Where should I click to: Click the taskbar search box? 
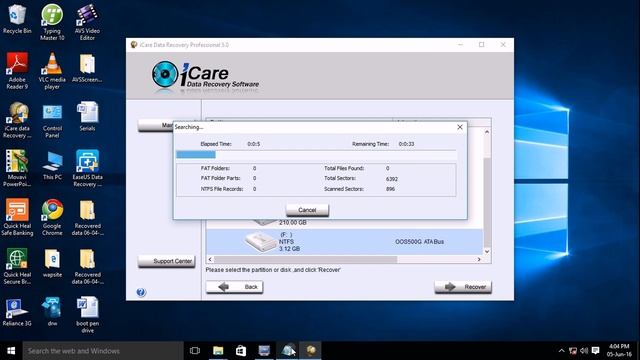click(x=103, y=351)
